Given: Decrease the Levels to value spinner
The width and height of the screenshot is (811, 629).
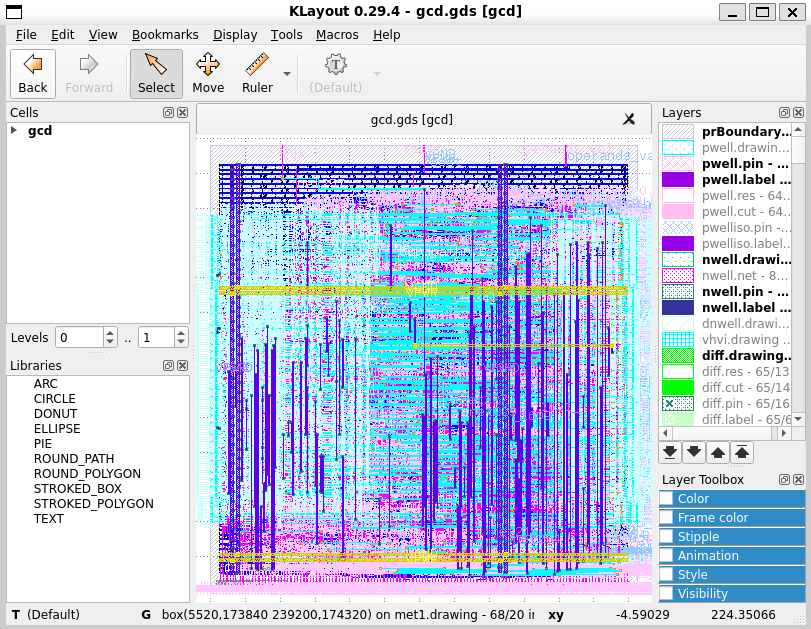Looking at the screenshot, I should [181, 342].
